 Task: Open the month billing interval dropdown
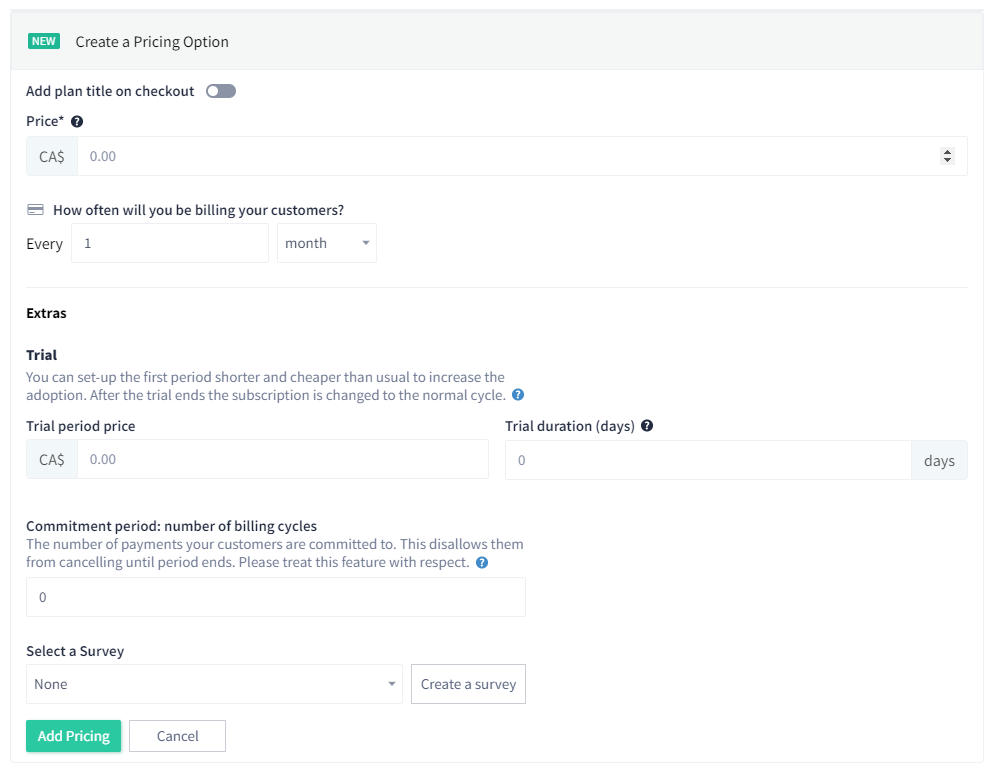(x=327, y=243)
